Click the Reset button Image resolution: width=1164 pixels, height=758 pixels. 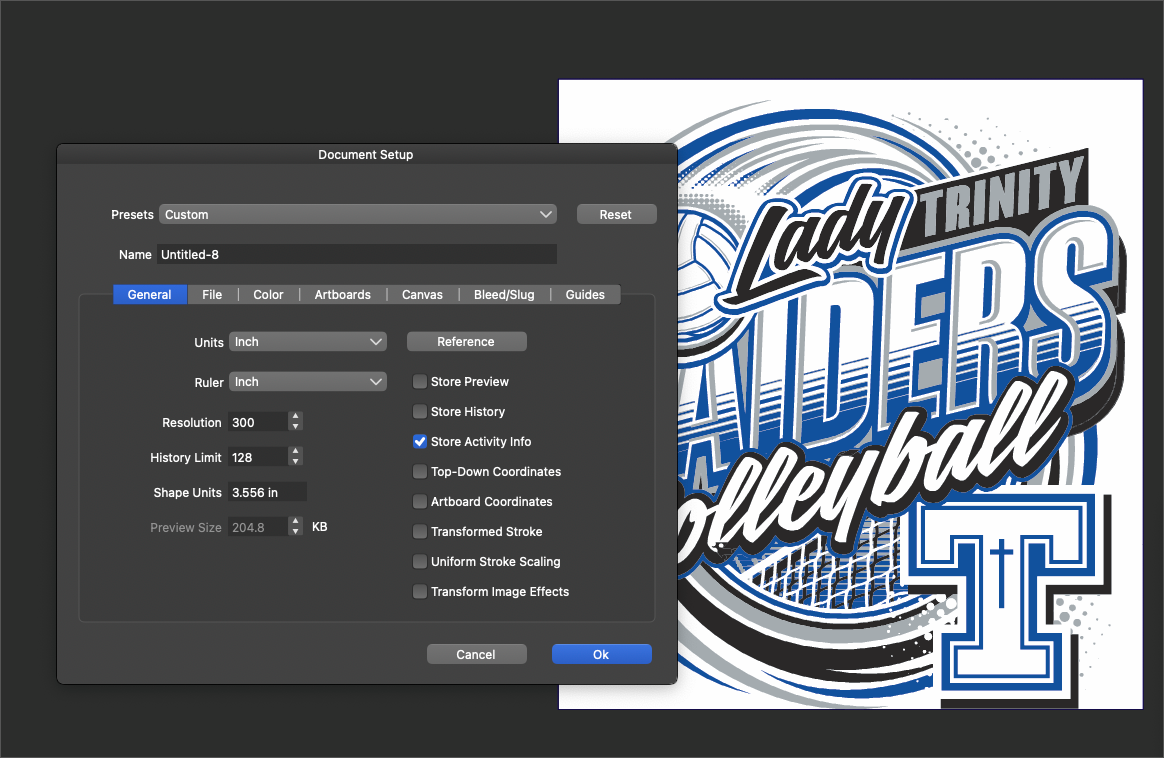click(616, 214)
